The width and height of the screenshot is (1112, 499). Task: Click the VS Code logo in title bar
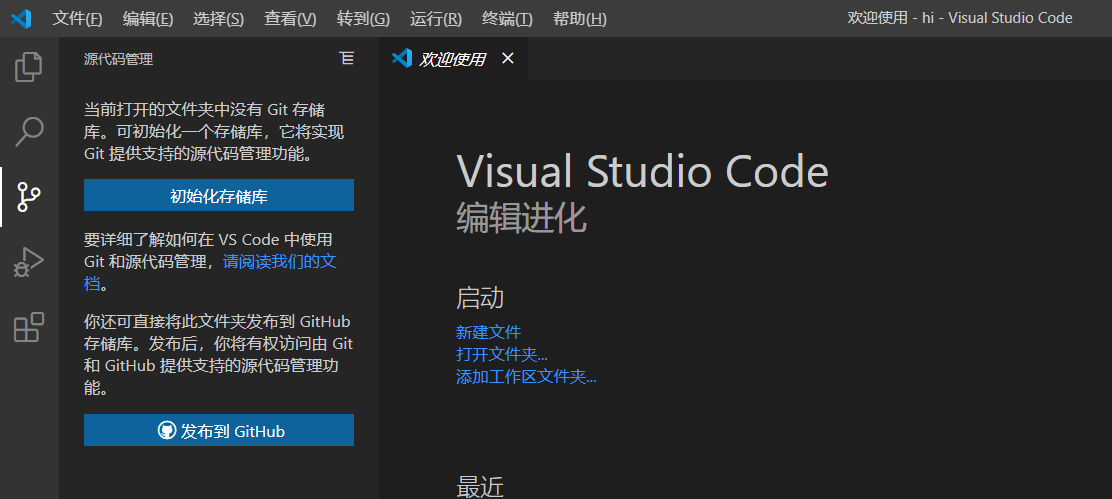coord(21,18)
